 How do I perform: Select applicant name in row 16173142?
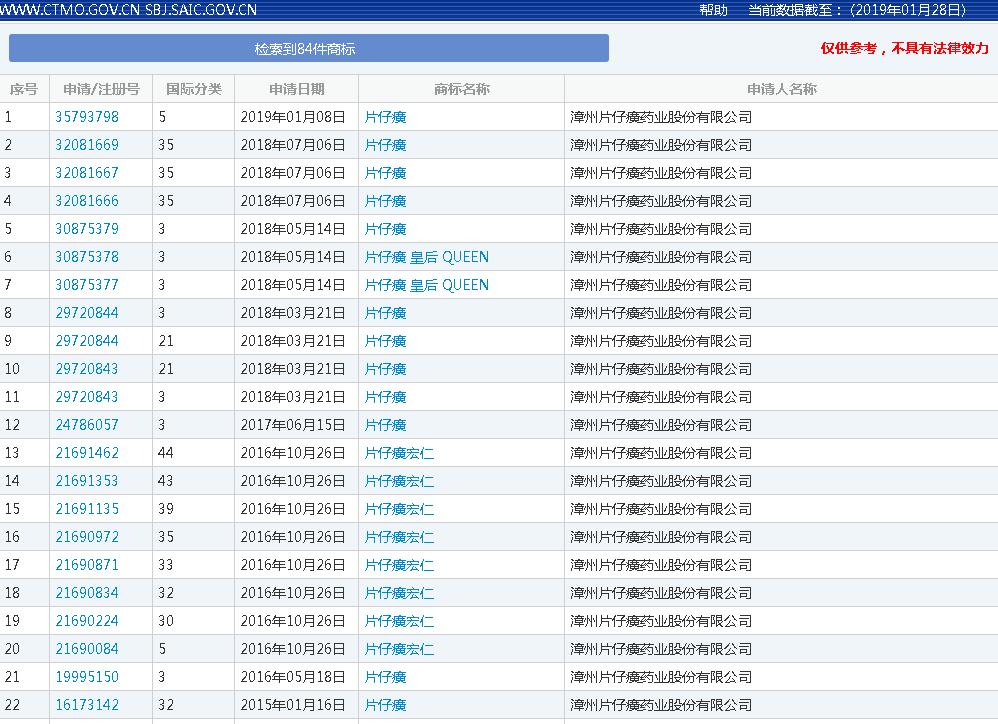(x=661, y=705)
